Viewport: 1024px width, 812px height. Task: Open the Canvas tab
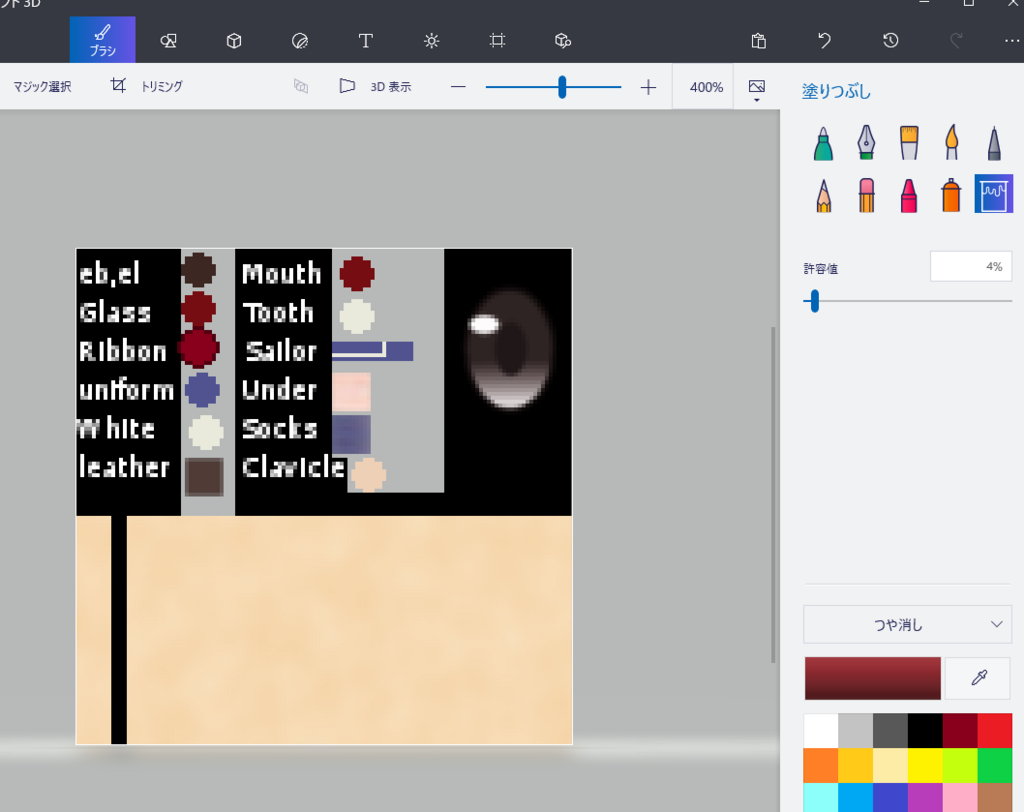pos(497,41)
